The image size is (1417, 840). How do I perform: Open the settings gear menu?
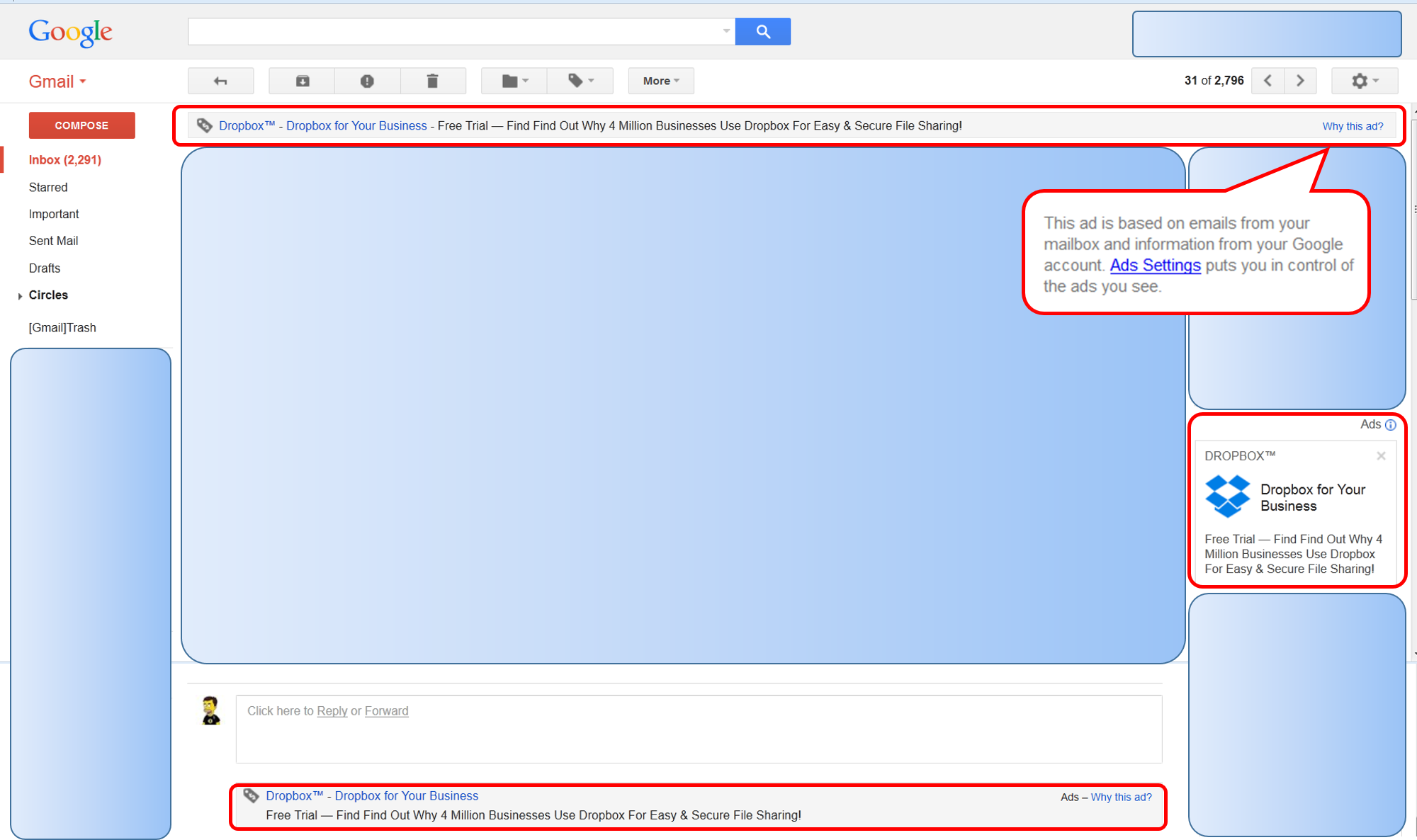pyautogui.click(x=1365, y=81)
